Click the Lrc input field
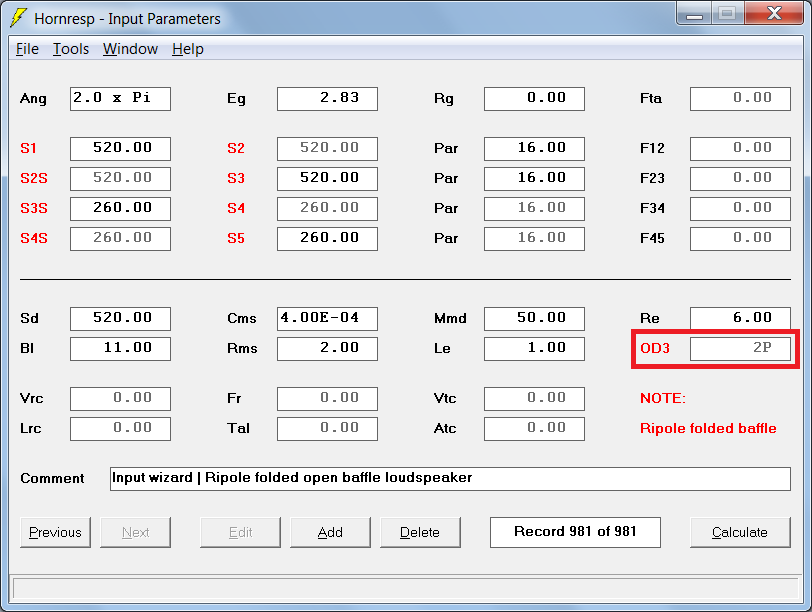 [120, 429]
